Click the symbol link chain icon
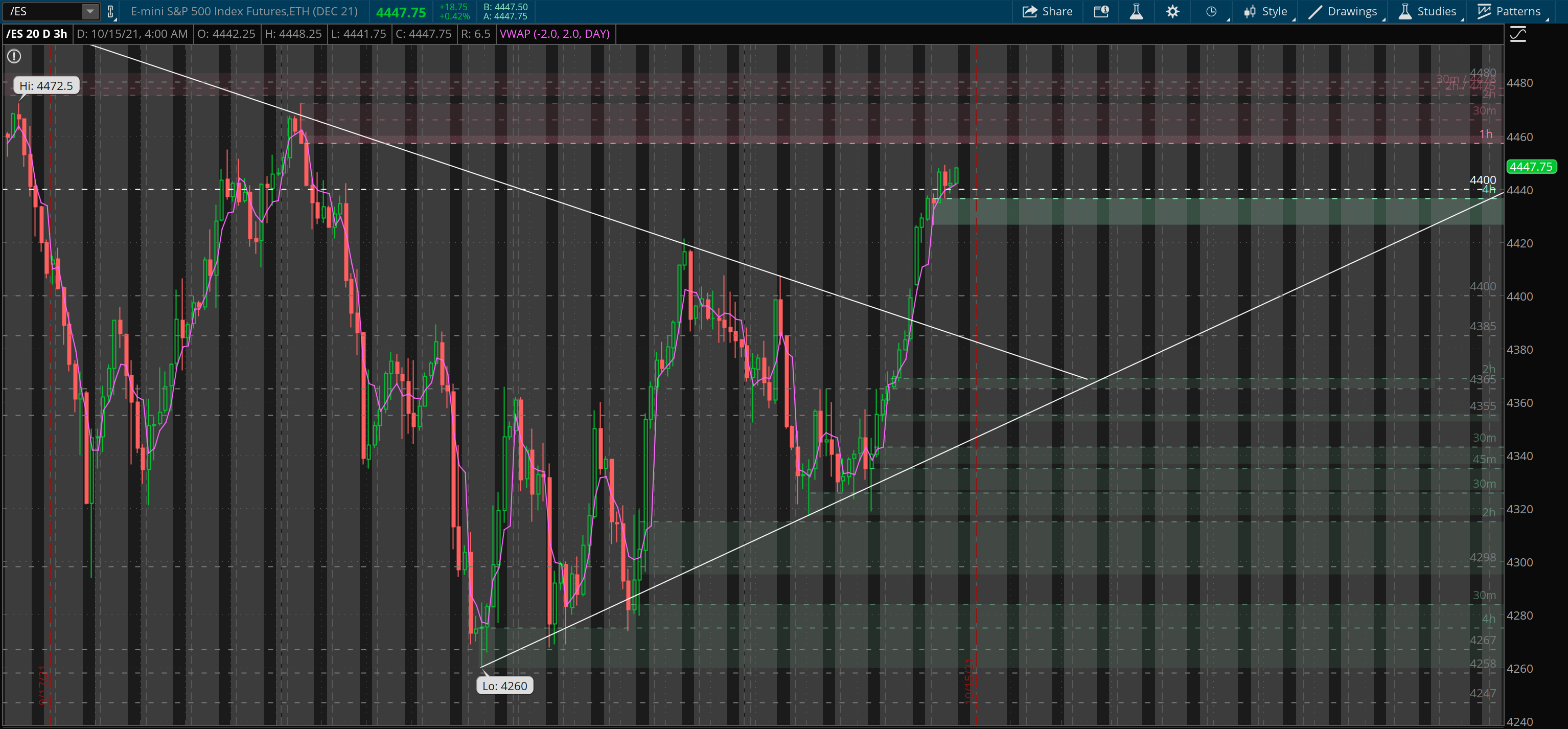 point(110,12)
